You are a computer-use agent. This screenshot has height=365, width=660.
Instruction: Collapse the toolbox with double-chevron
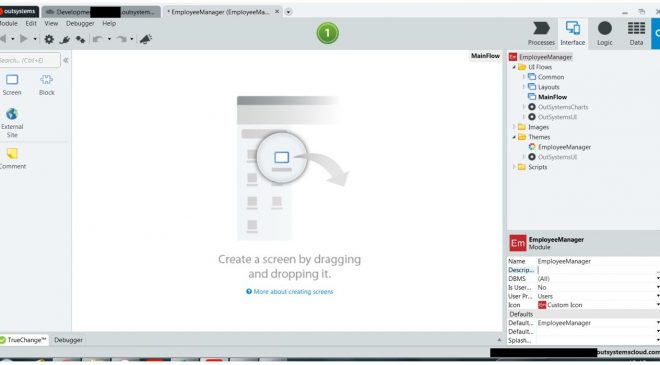tap(66, 61)
